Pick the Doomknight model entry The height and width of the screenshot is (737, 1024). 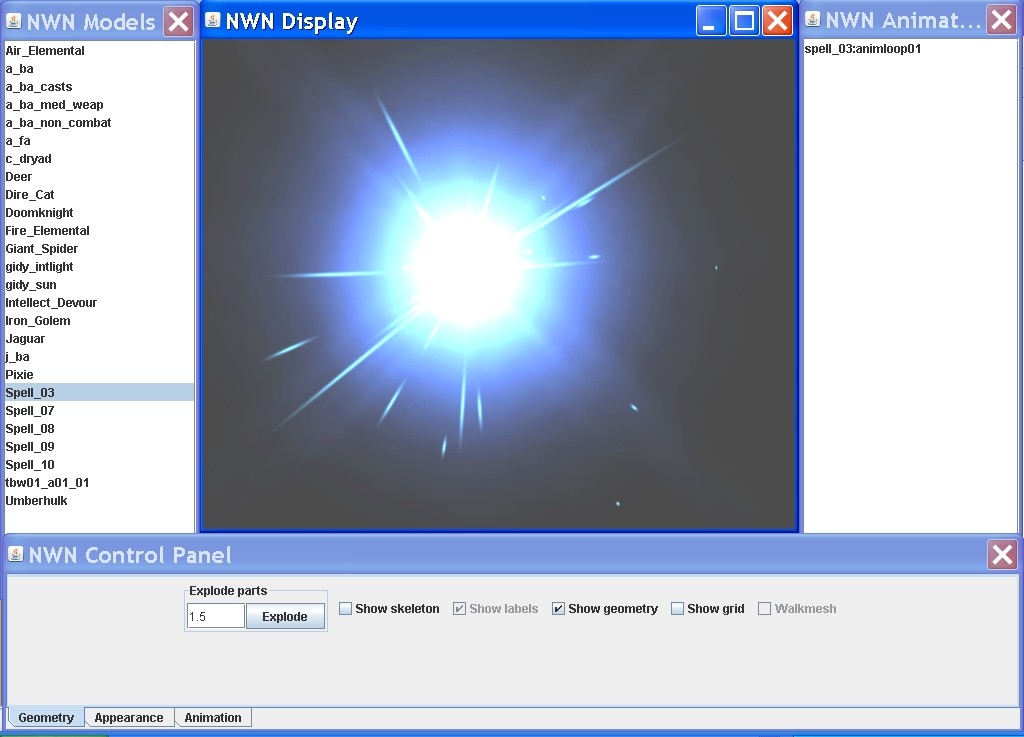coord(39,213)
